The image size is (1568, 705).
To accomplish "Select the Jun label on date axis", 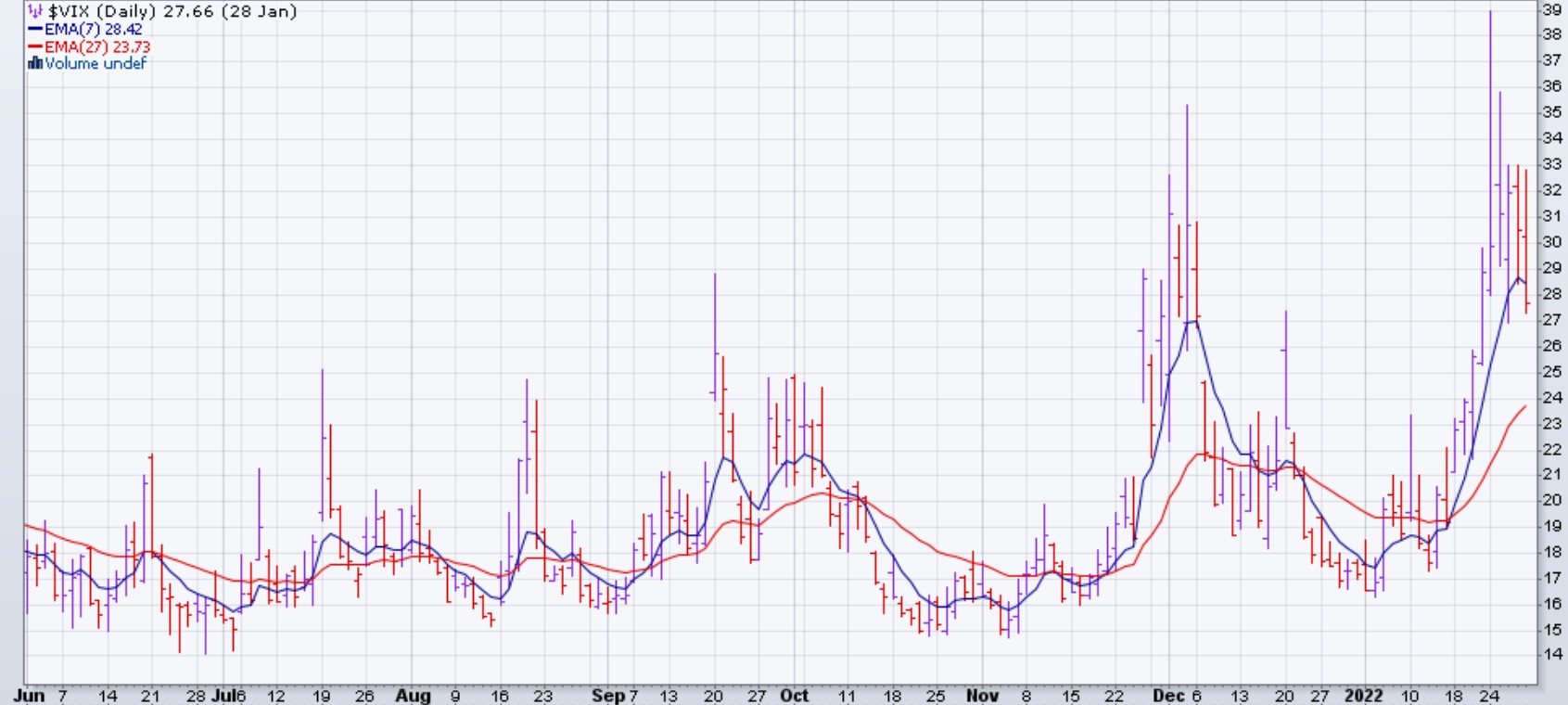I will click(x=30, y=696).
